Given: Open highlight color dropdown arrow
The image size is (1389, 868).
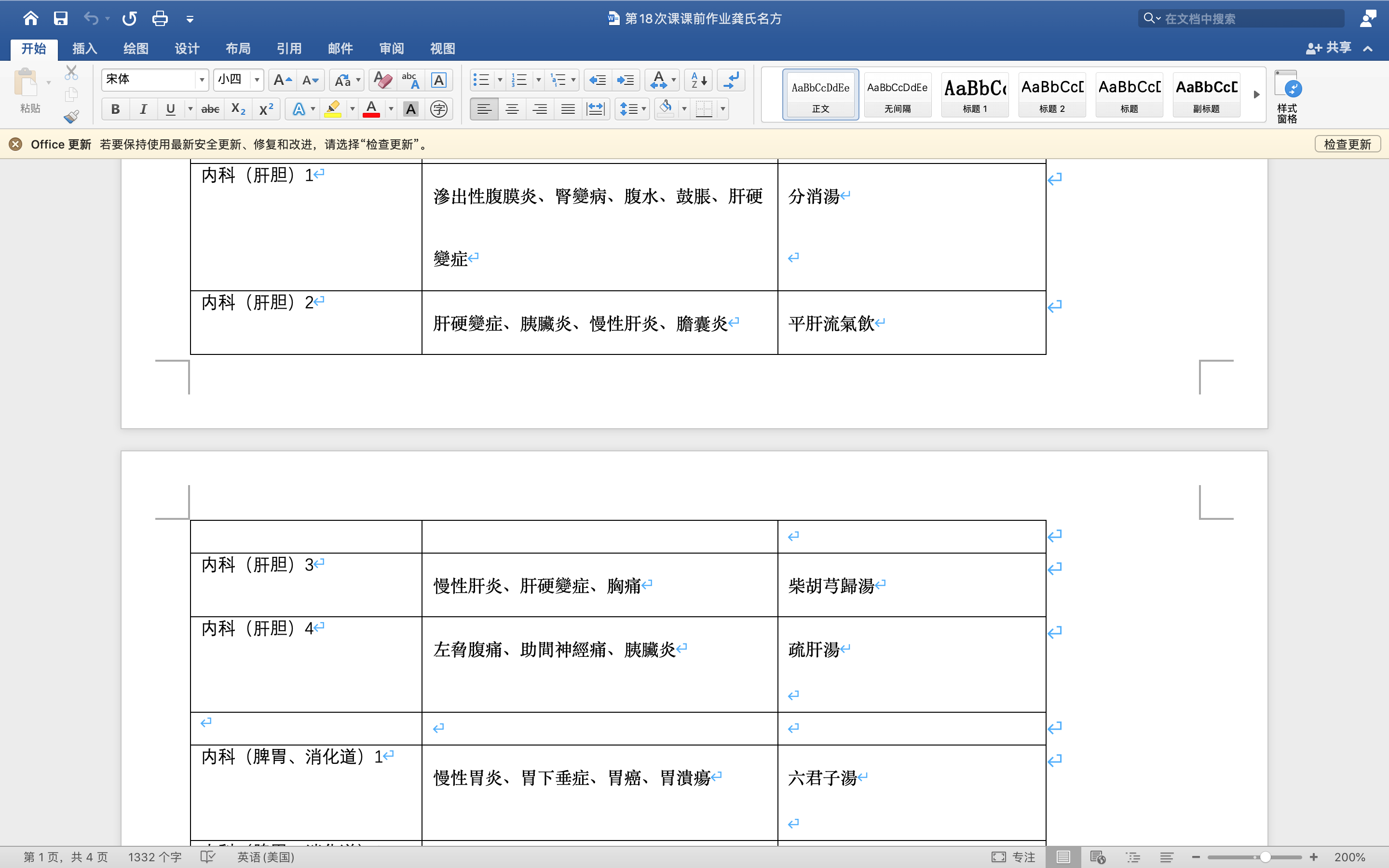Looking at the screenshot, I should coord(353,109).
